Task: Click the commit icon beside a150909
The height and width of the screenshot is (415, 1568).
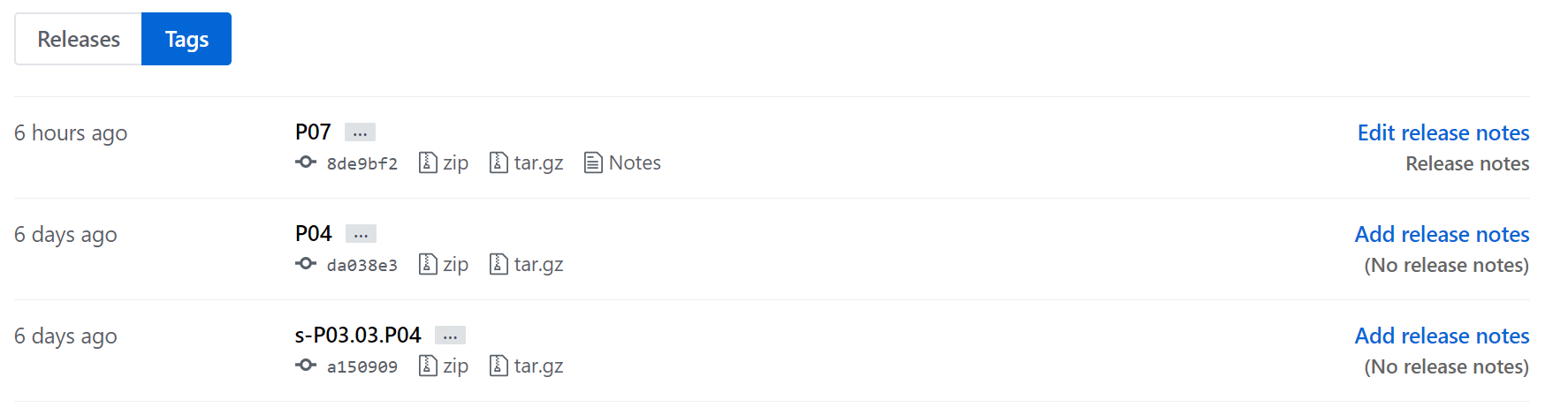Action: point(306,366)
